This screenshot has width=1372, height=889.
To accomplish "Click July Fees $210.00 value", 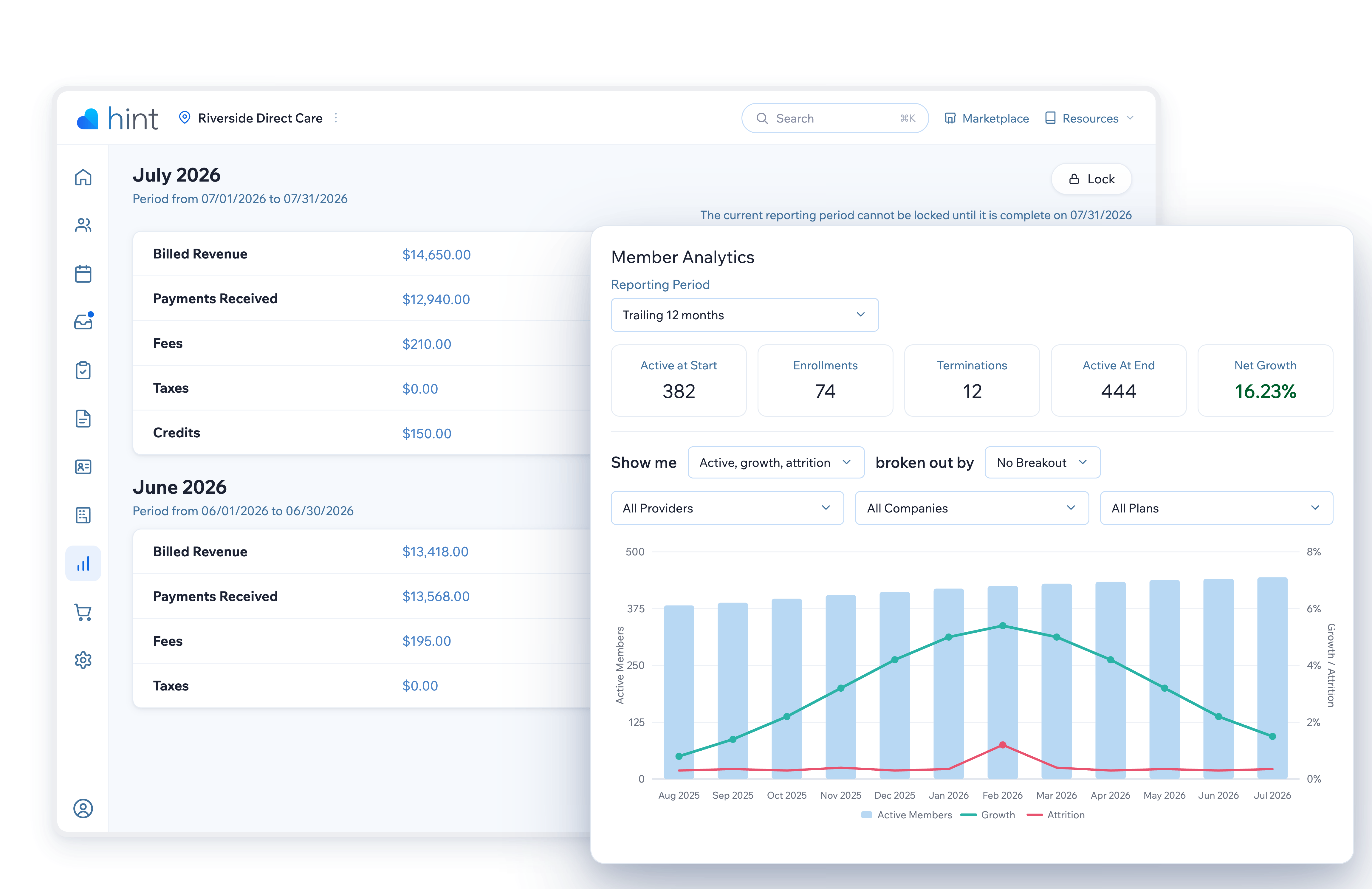I will (427, 344).
